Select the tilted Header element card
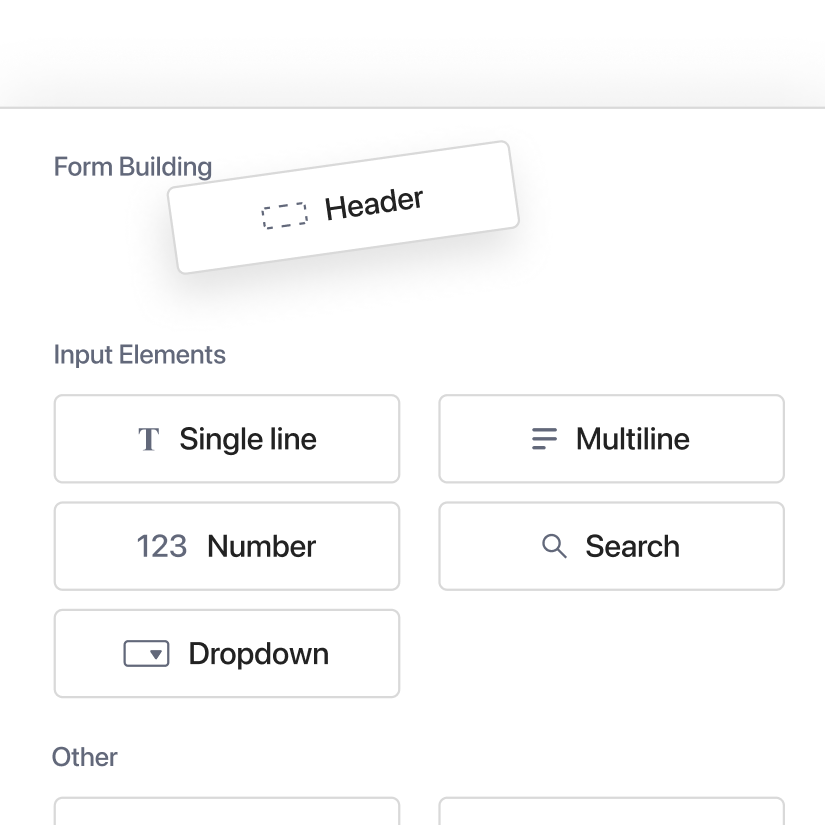 [345, 207]
